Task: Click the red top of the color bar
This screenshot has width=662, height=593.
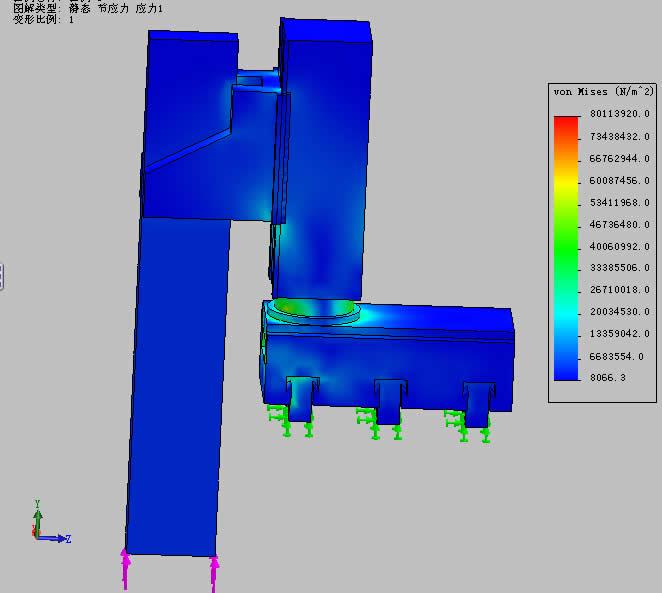Action: (566, 124)
